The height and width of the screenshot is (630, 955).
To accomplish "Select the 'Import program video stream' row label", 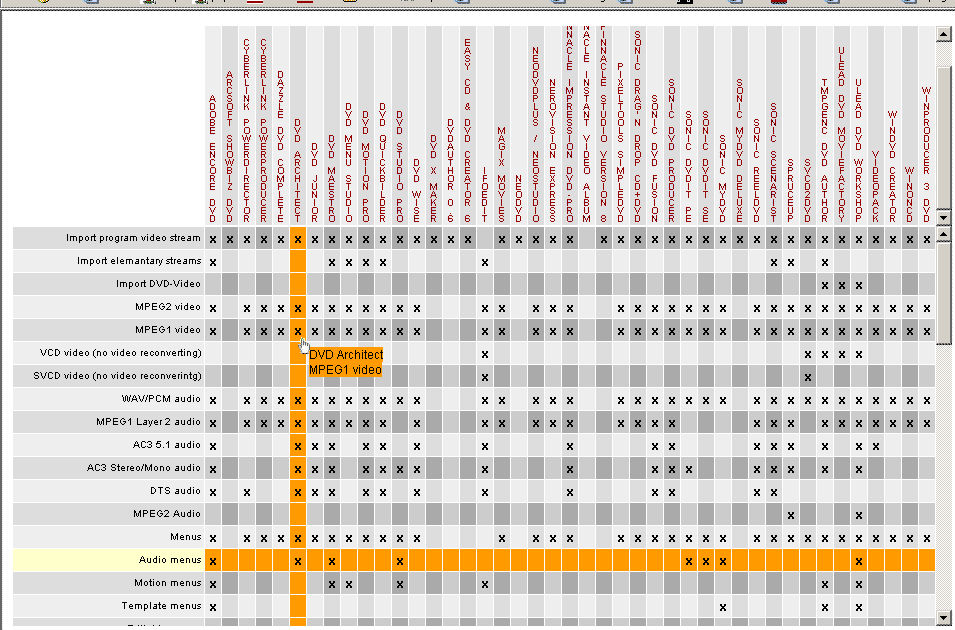I will tap(133, 238).
